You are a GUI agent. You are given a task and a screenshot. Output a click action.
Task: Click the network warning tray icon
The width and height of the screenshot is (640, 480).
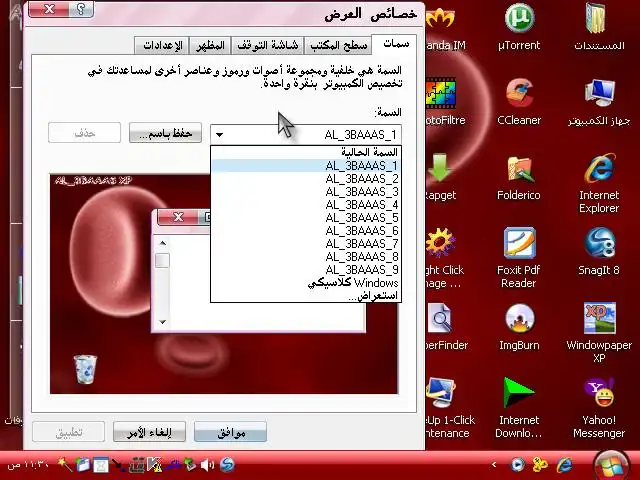pos(154,464)
